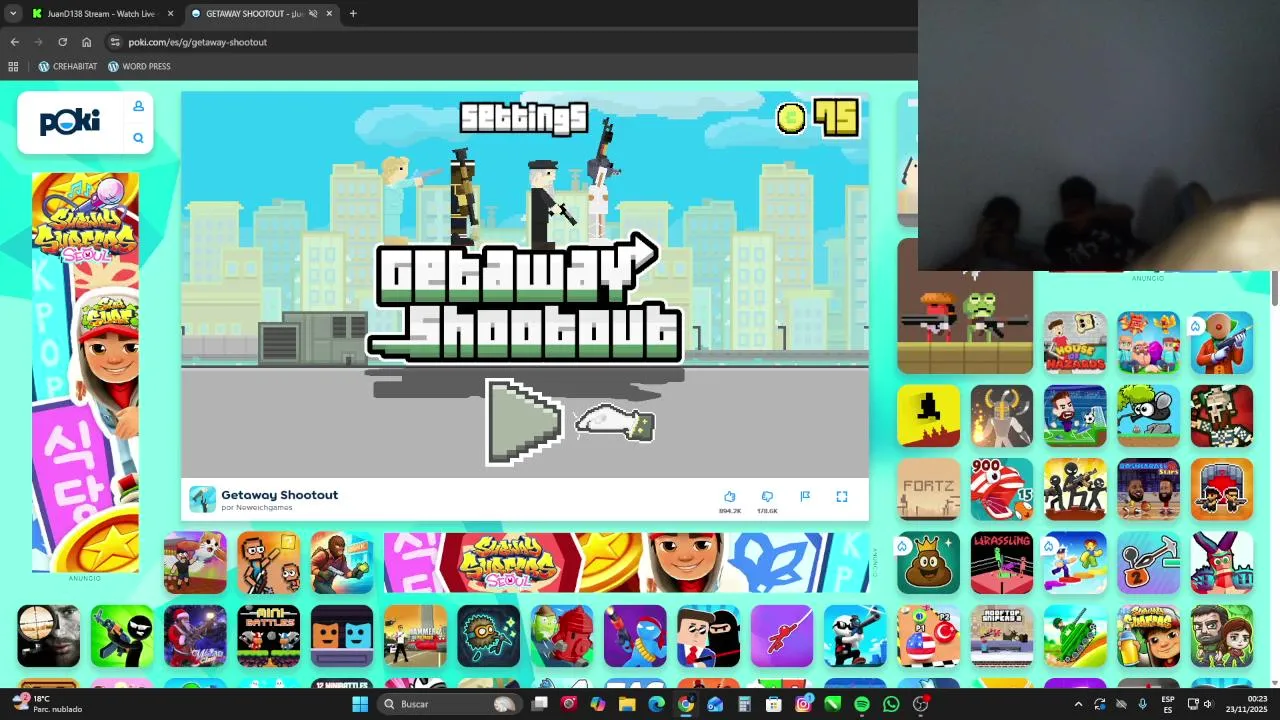Click the Getaway Shootout title text
Image resolution: width=1280 pixels, height=720 pixels.
tap(279, 495)
